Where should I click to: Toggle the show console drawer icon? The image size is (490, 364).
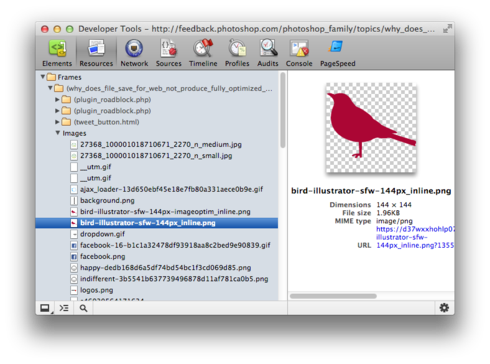coord(64,308)
